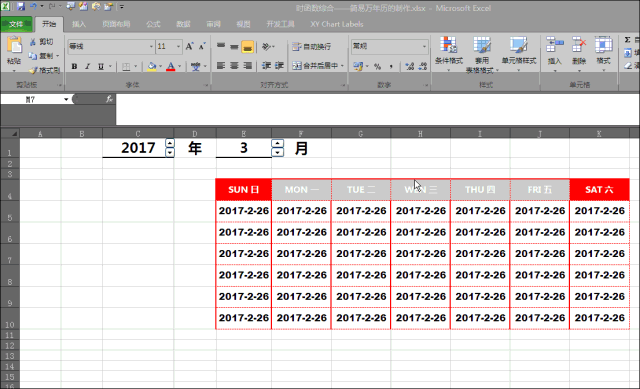Viewport: 640px width, 389px height.
Task: Increase font size with large A icon
Action: click(x=189, y=46)
